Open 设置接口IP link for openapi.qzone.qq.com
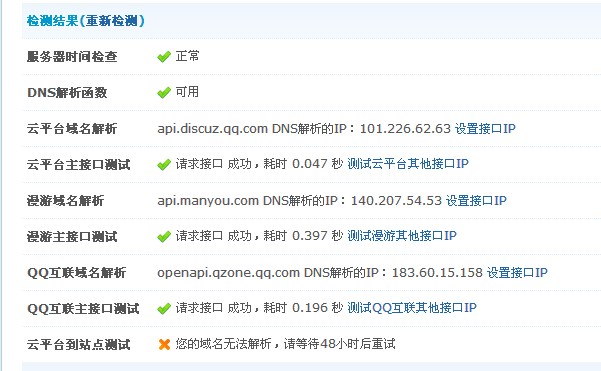The height and width of the screenshot is (371, 601). (x=517, y=272)
